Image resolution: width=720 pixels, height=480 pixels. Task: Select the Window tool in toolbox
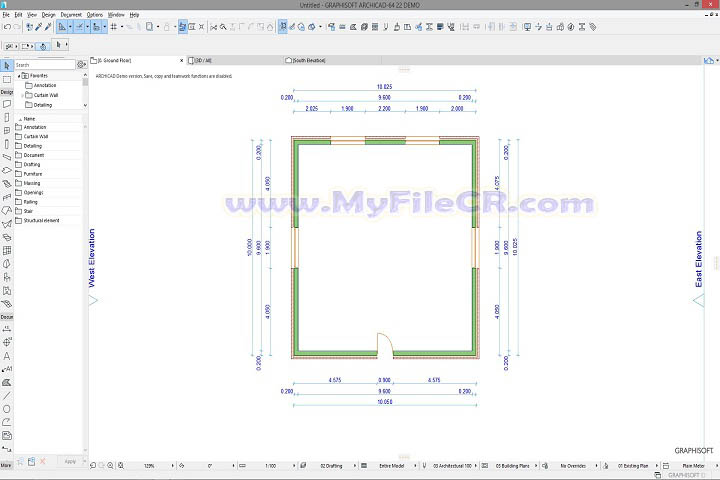[x=6, y=130]
